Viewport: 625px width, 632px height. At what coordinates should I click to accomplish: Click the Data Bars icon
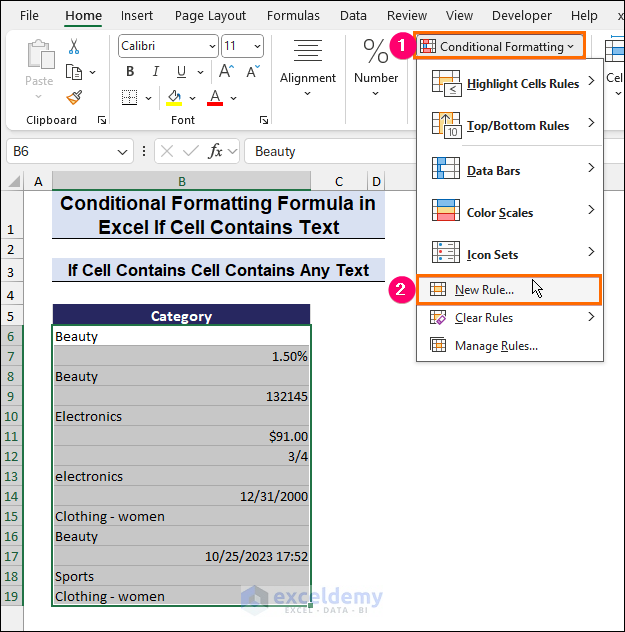pos(446,168)
